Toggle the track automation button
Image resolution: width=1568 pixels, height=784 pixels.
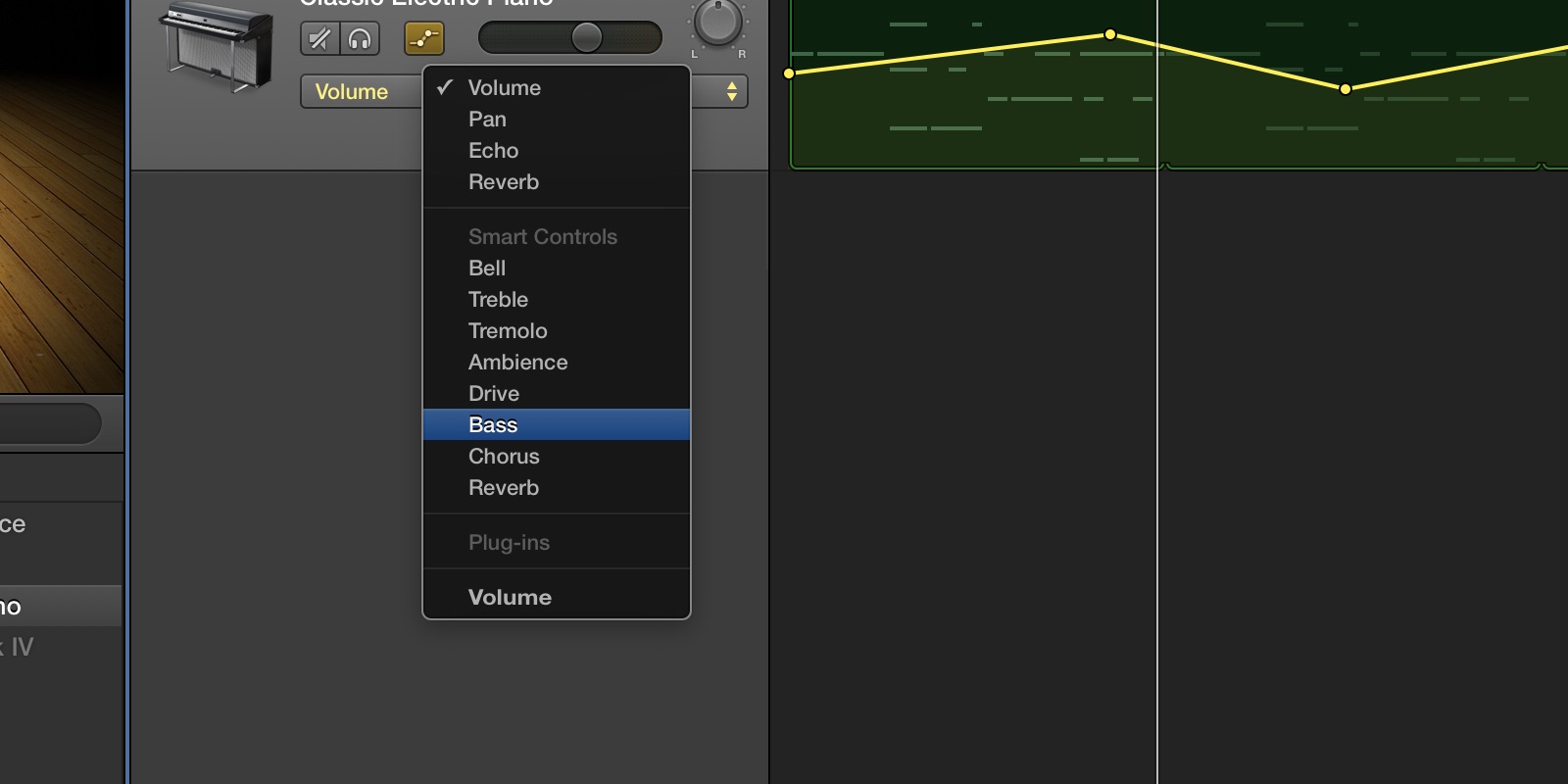[x=424, y=39]
